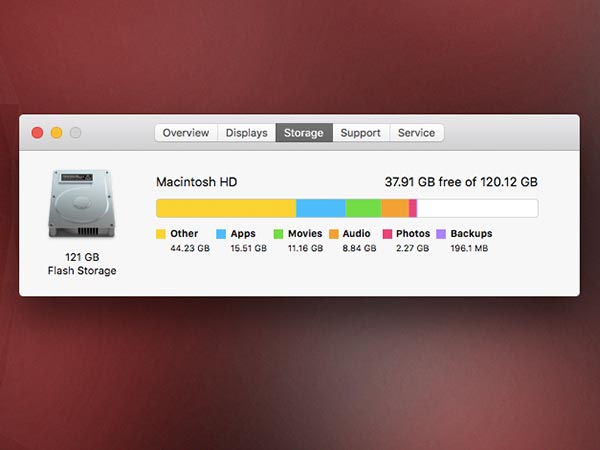The height and width of the screenshot is (450, 600).
Task: Click the Macintosh HD drive icon
Action: 82,204
